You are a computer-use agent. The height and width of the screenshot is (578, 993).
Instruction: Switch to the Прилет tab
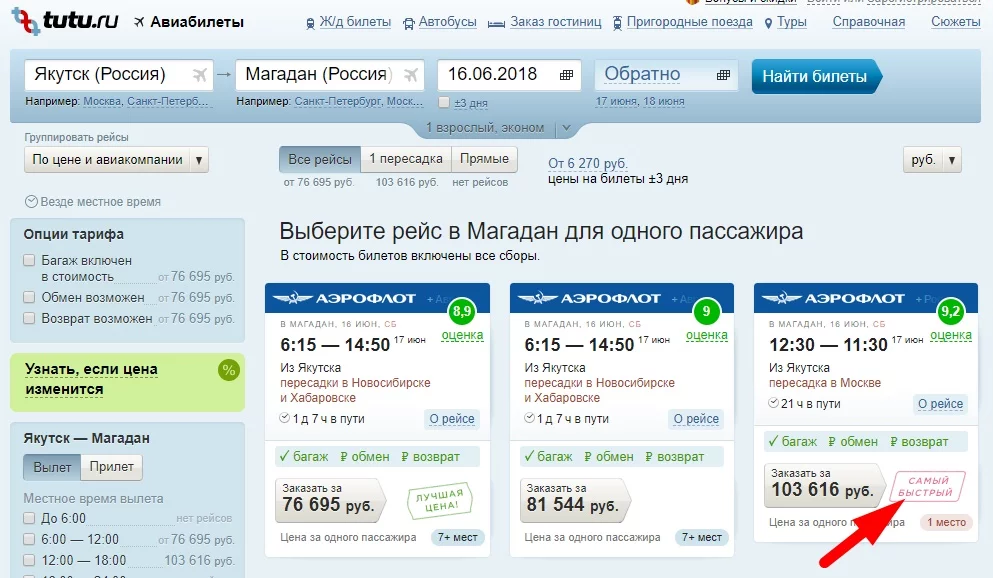[x=111, y=467]
